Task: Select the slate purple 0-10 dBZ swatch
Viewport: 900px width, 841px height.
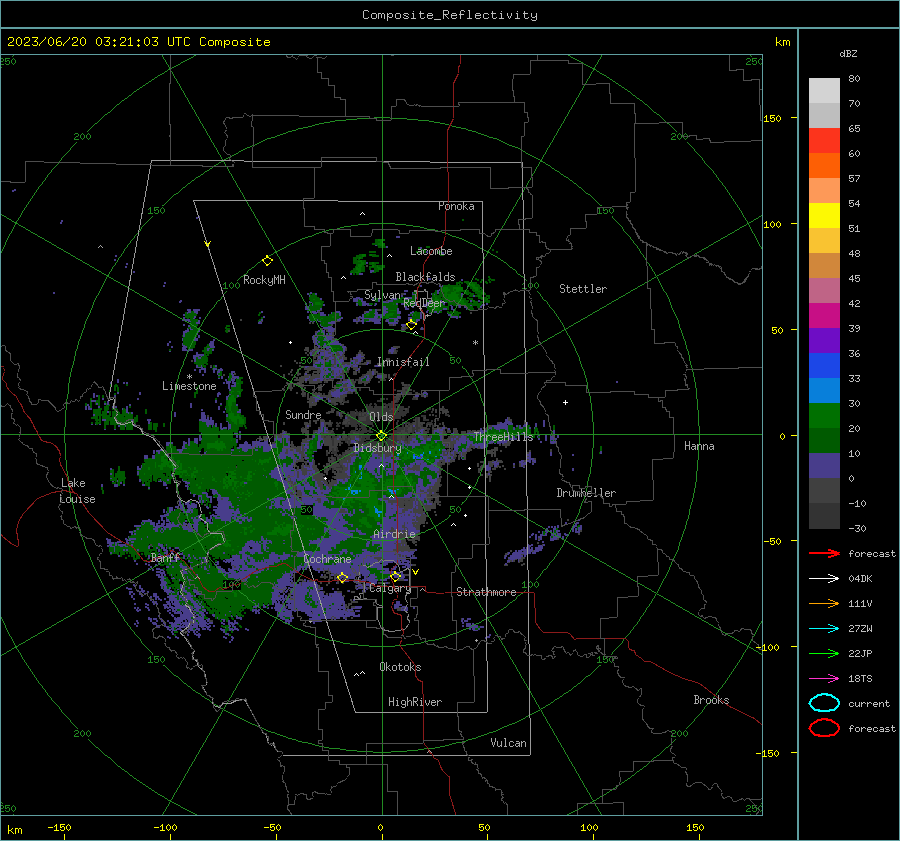Action: tap(824, 466)
